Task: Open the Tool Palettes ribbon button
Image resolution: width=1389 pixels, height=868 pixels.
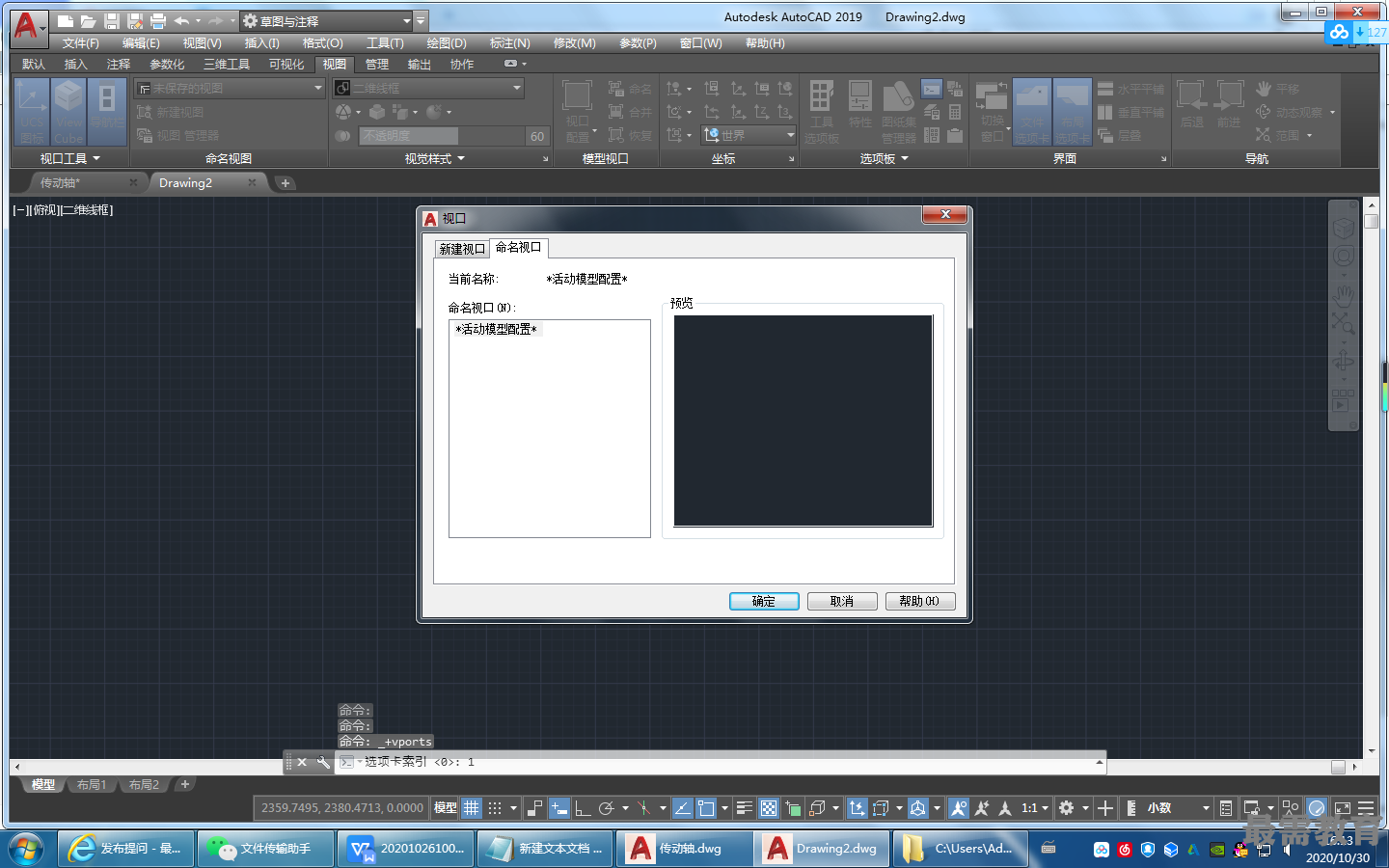Action: click(822, 112)
